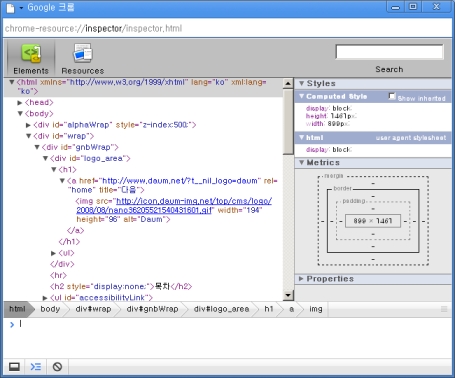455x378 pixels.
Task: Collapse the html user agent stylesheet section
Action: [302, 137]
